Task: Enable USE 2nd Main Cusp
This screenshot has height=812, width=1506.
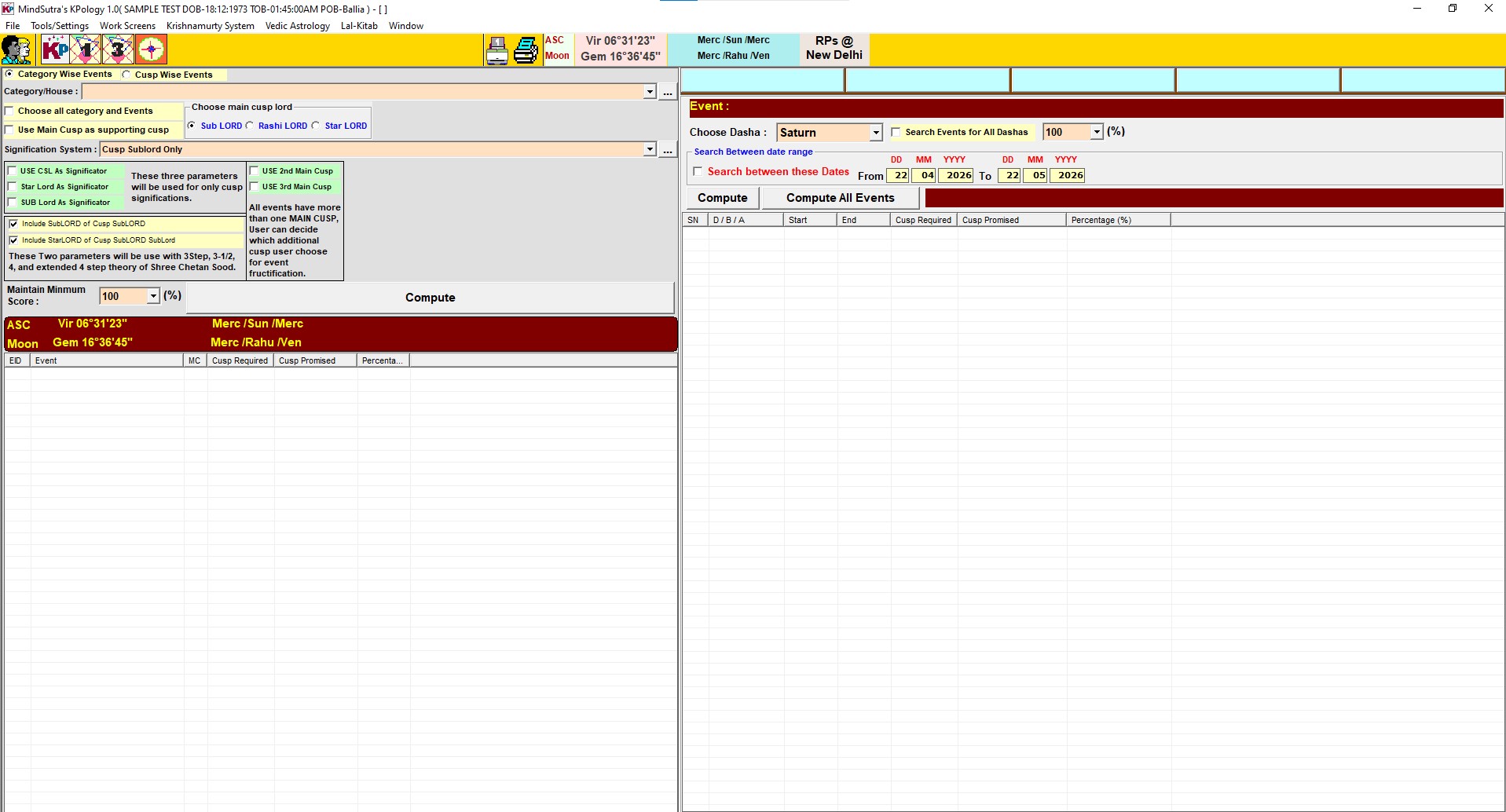Action: click(255, 170)
